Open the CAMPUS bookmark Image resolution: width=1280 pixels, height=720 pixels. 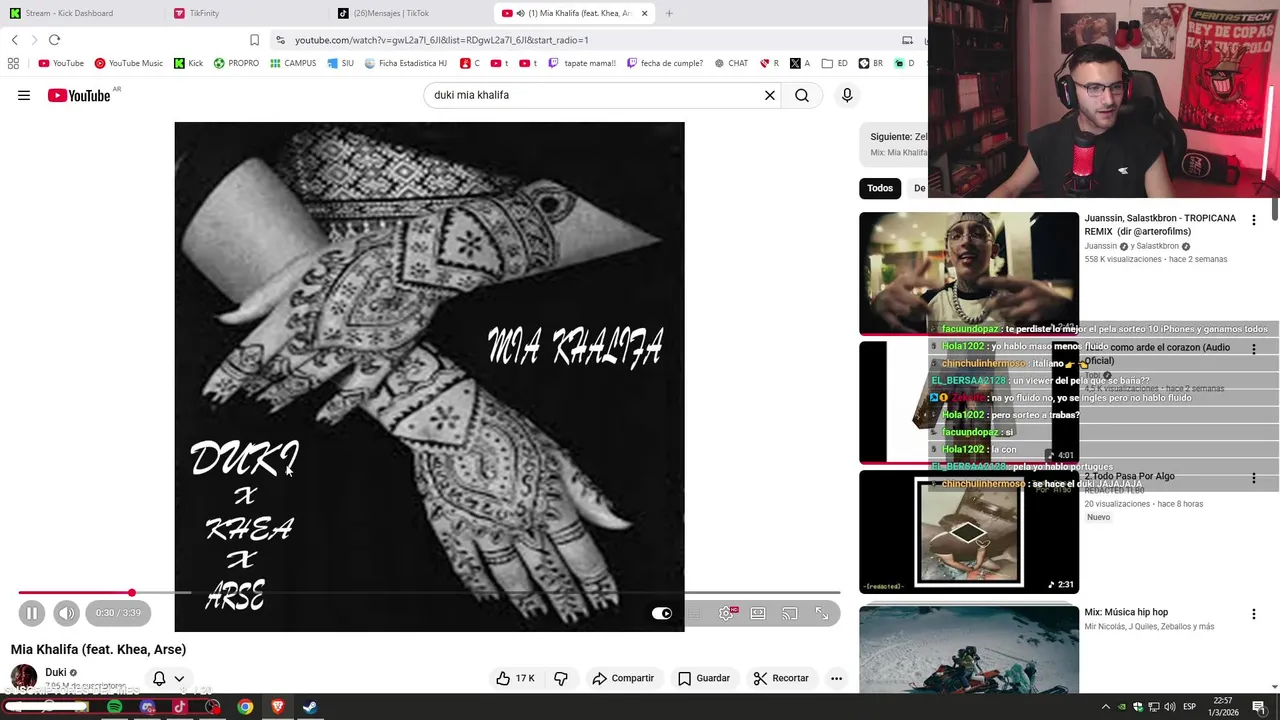tap(292, 63)
